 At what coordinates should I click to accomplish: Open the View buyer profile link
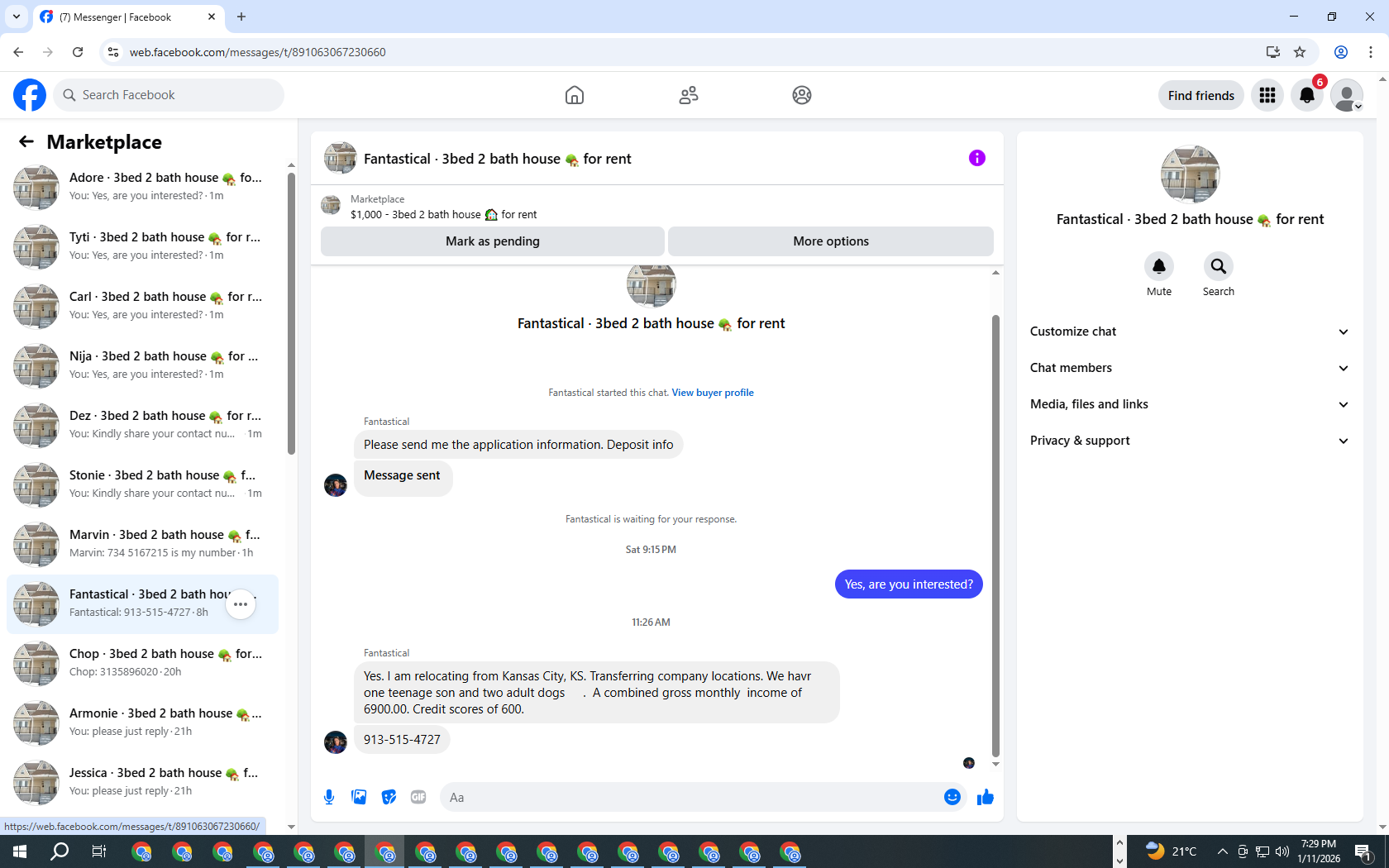pyautogui.click(x=713, y=393)
